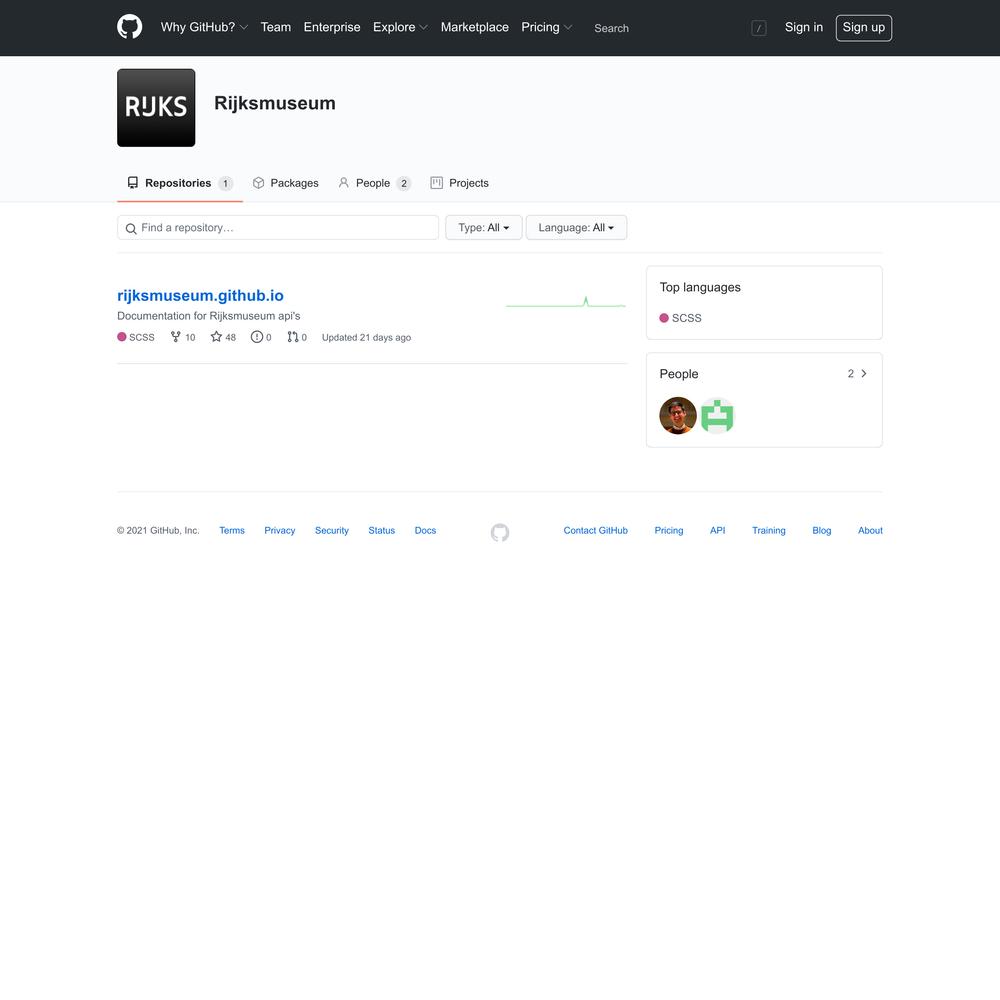Switch to the Repositories tab

tap(180, 183)
